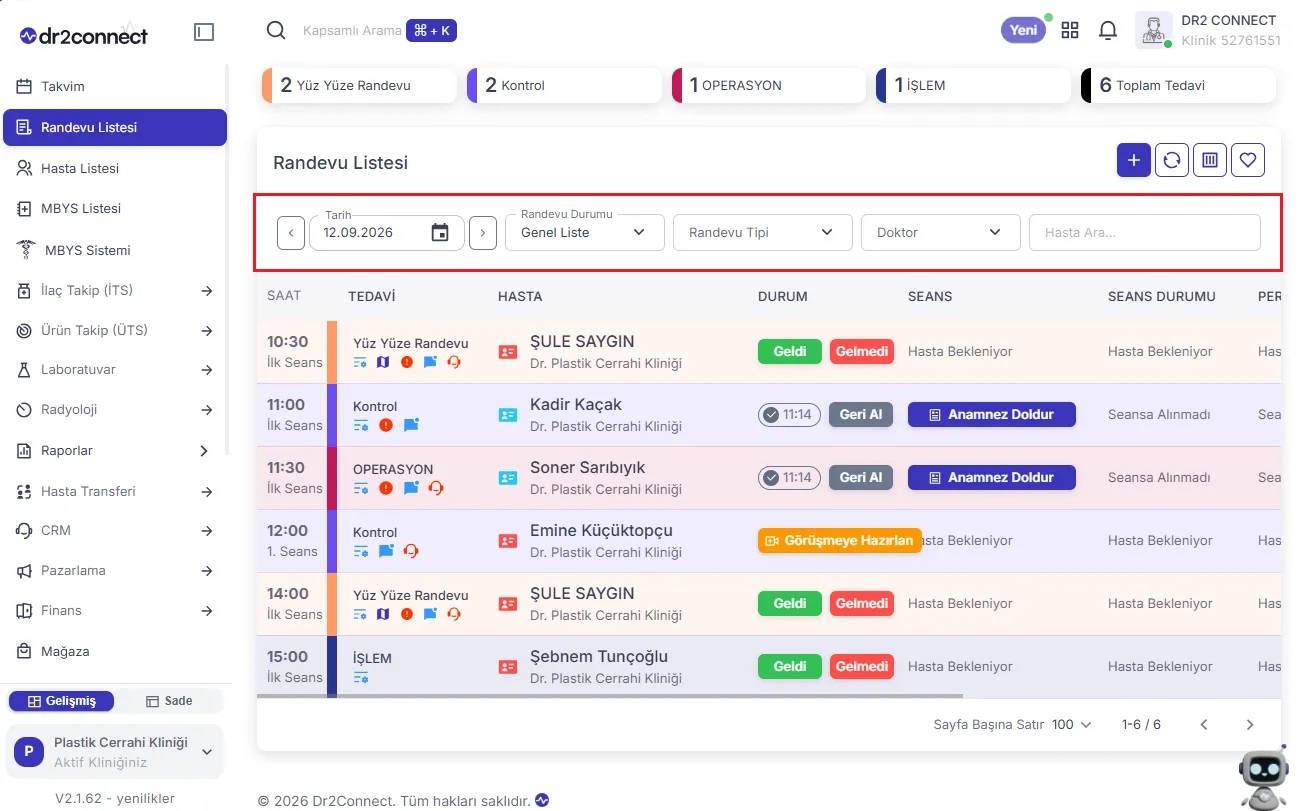Click the Hasta Ara search field
This screenshot has height=811, width=1301.
[x=1145, y=233]
